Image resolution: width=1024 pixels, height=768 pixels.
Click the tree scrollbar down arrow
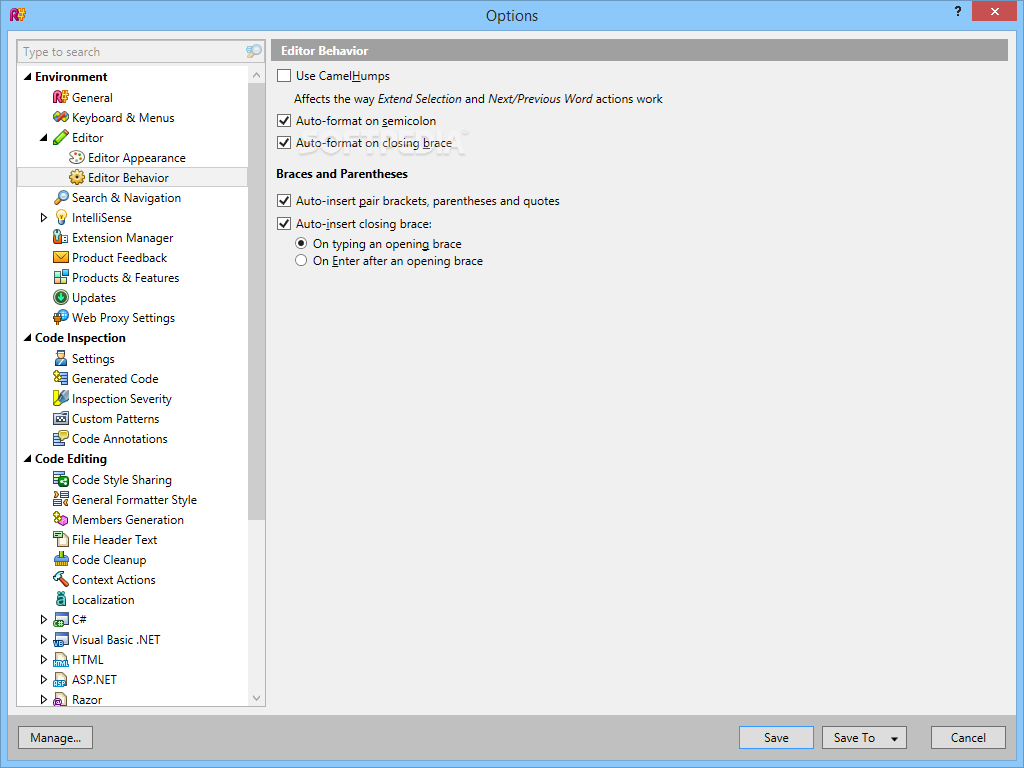[x=257, y=698]
